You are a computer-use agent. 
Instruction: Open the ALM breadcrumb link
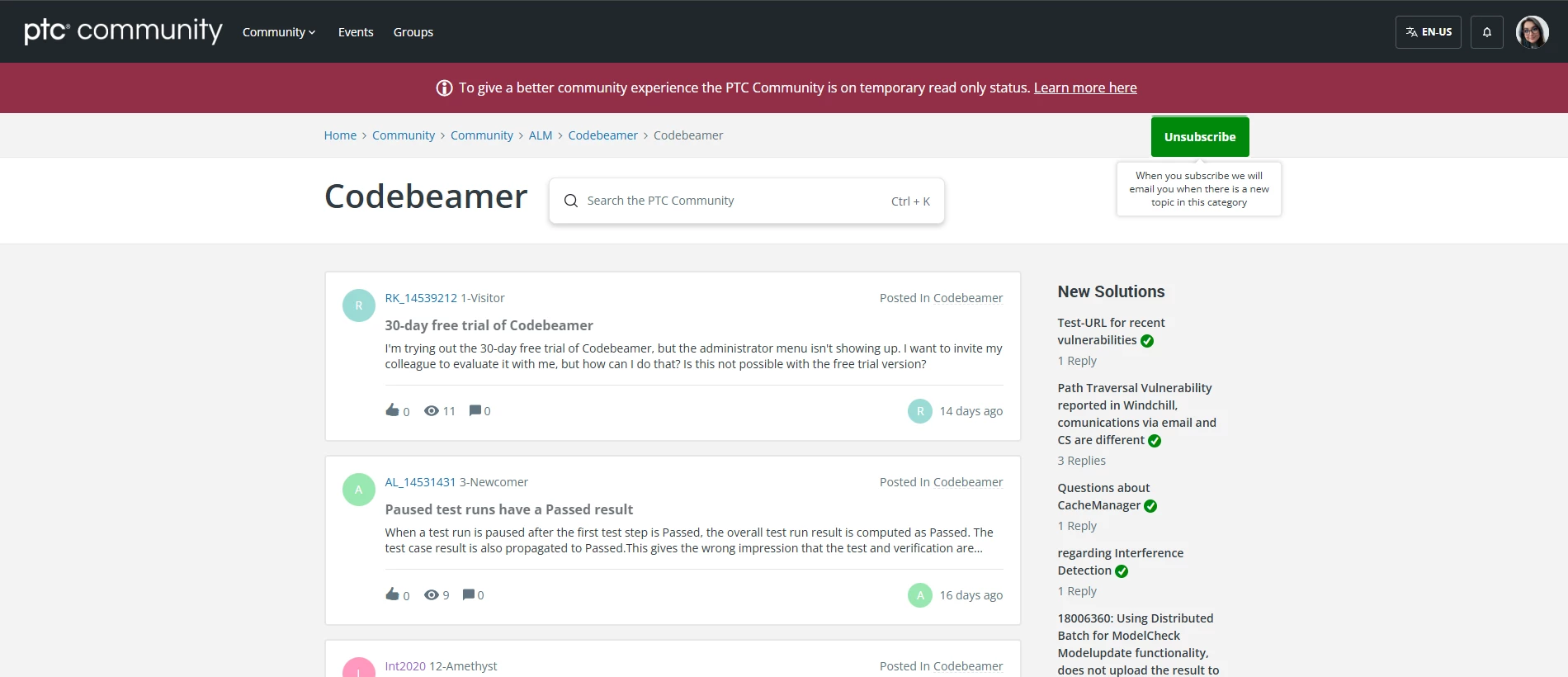(x=541, y=135)
